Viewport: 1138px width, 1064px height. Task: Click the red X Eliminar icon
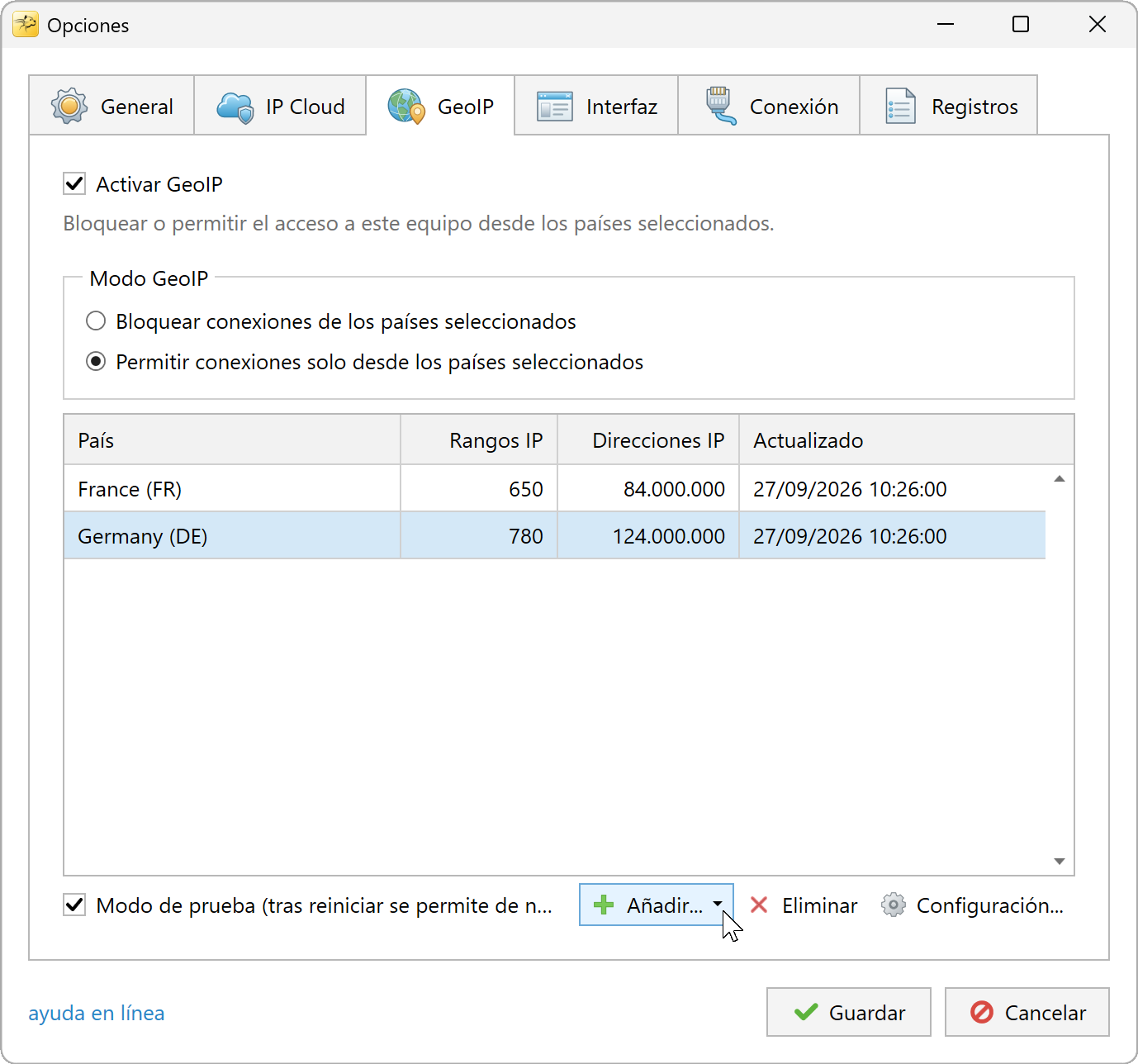click(759, 905)
